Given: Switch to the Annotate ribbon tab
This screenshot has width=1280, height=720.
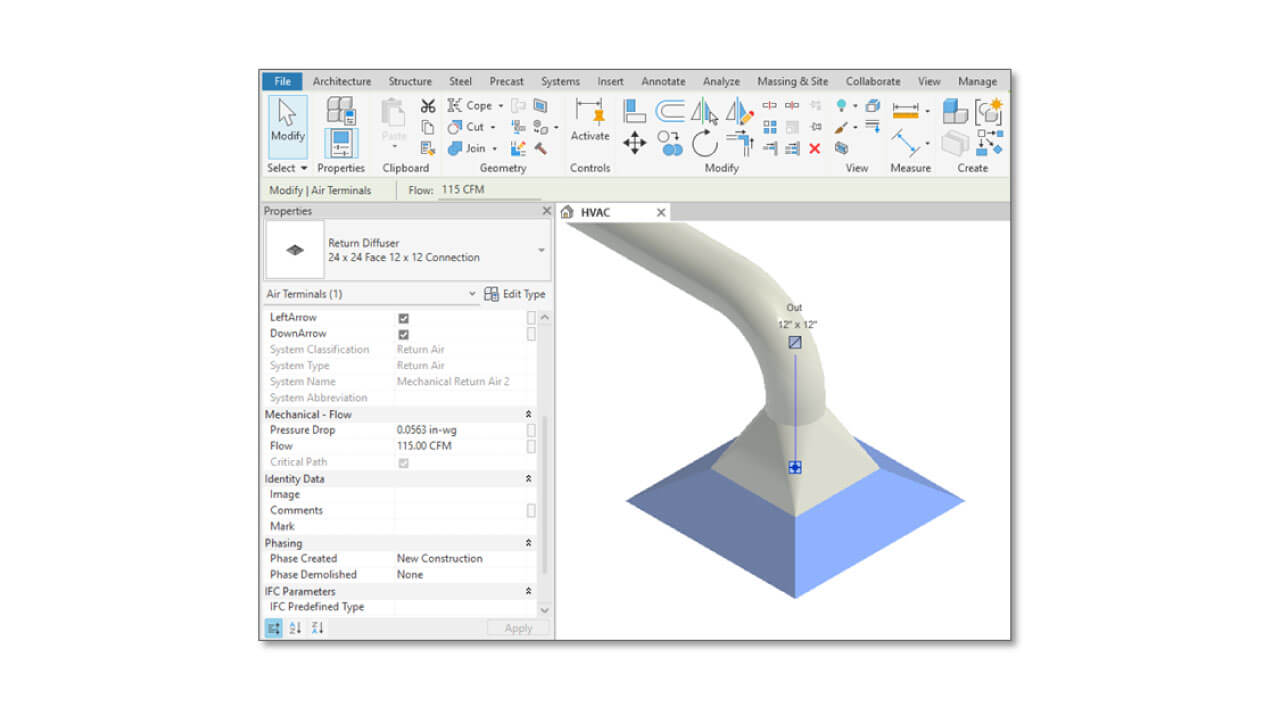Looking at the screenshot, I should [x=663, y=81].
